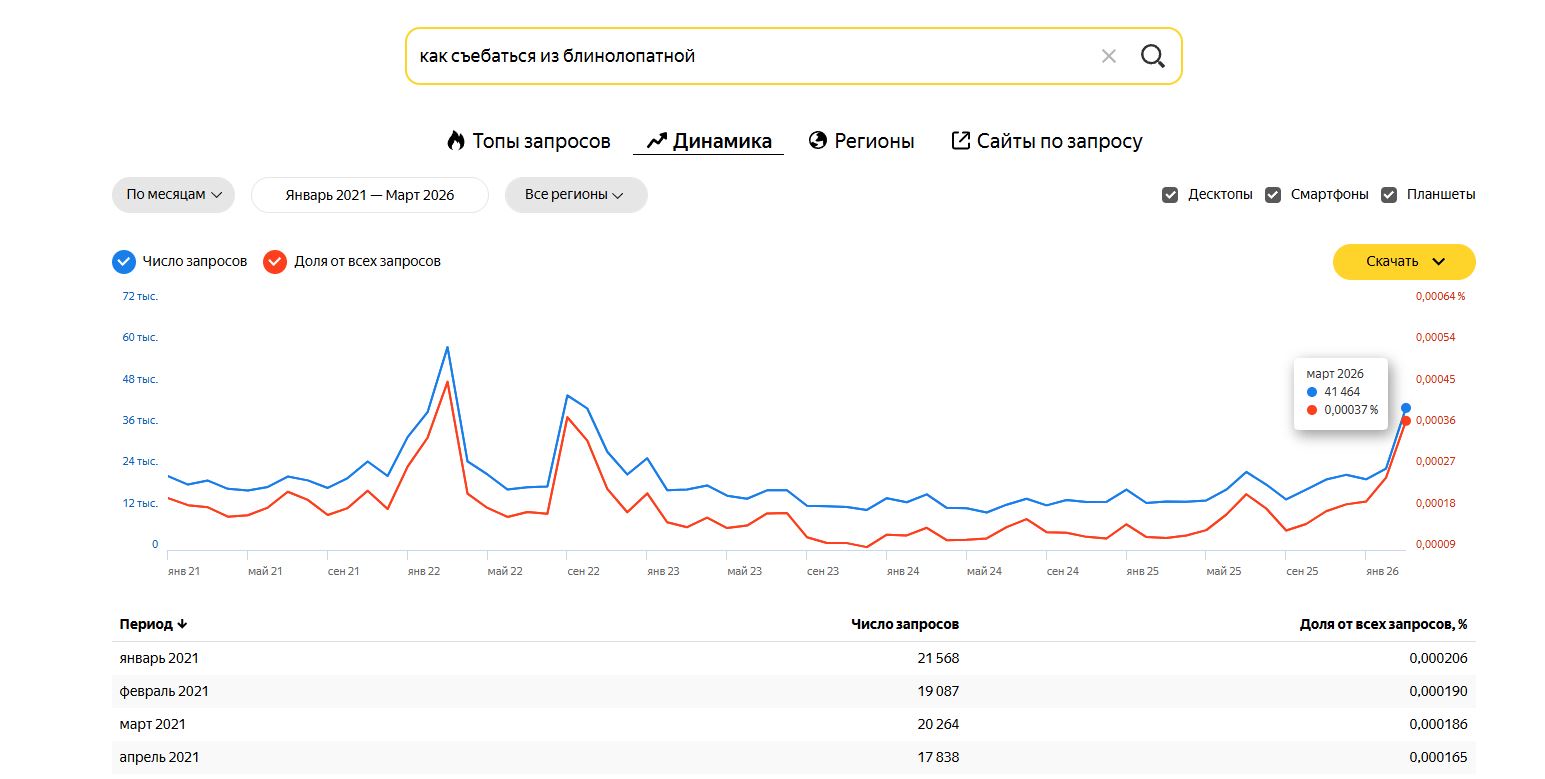Click the sort arrow next to Период
The width and height of the screenshot is (1545, 779).
click(182, 624)
